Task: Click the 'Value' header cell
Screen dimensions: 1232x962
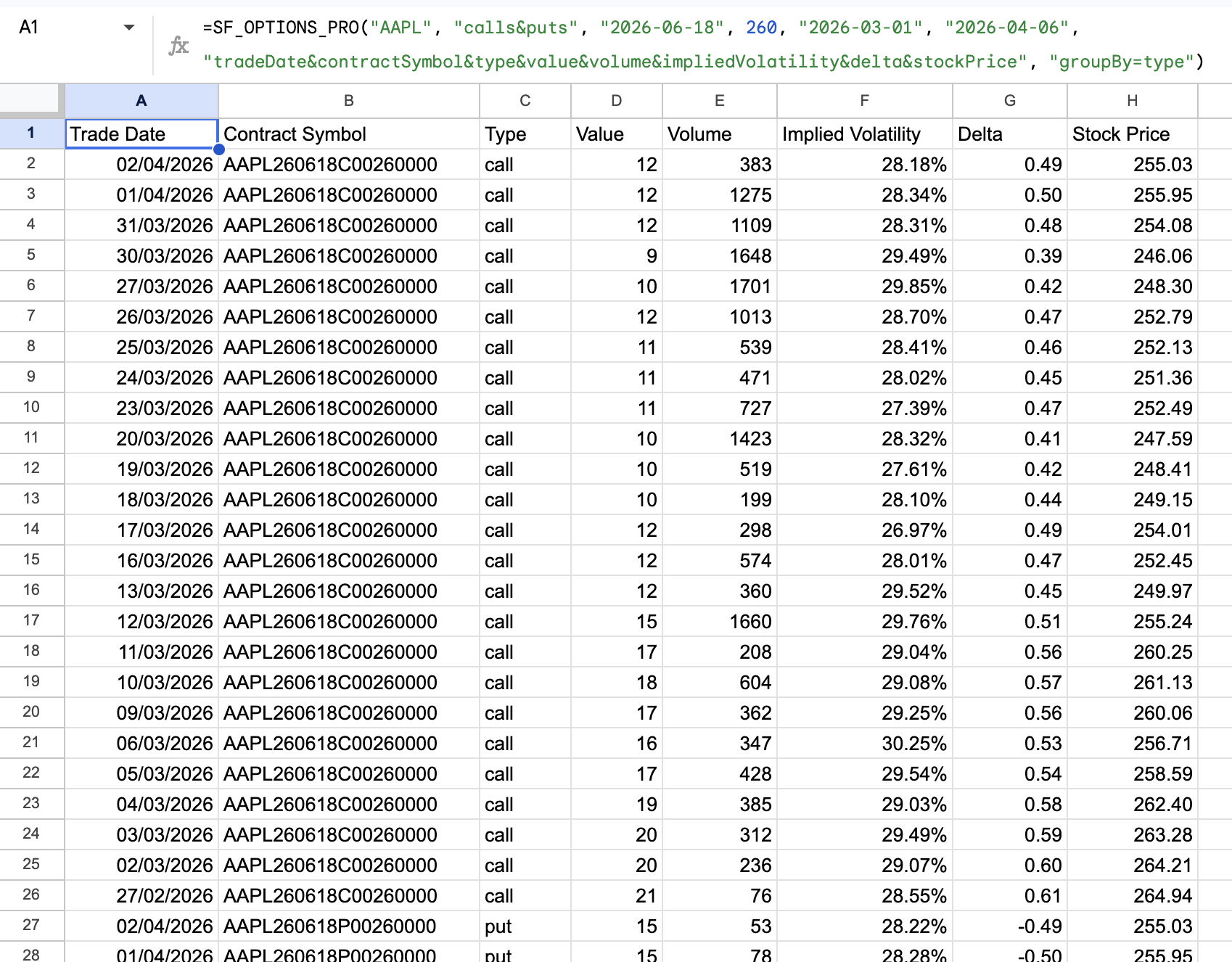Action: [617, 134]
